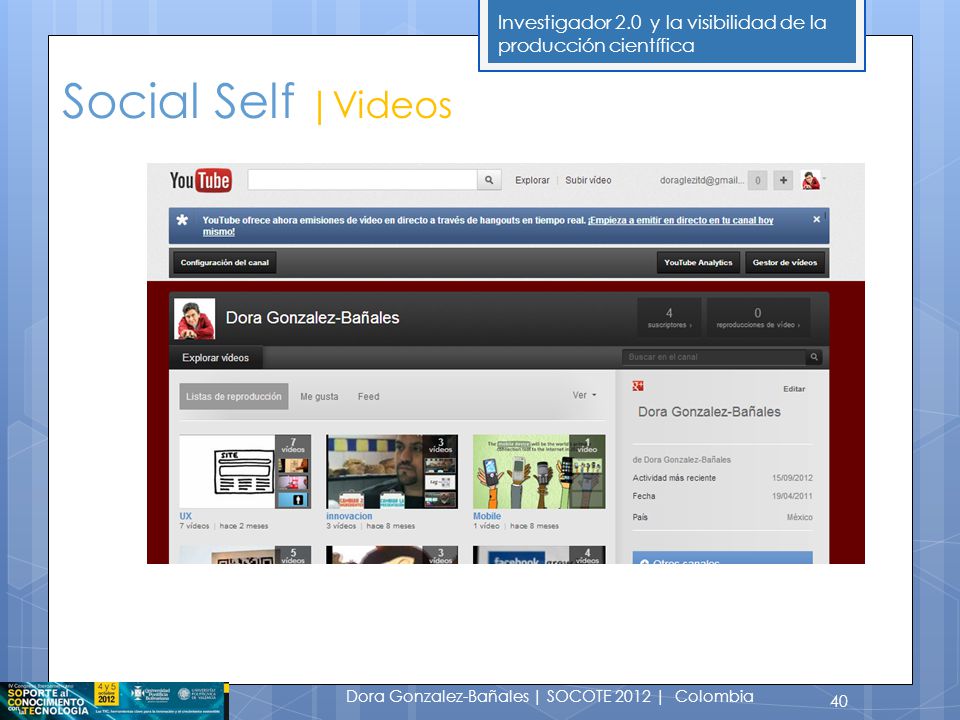Click the date 19/04/2011

pos(792,496)
